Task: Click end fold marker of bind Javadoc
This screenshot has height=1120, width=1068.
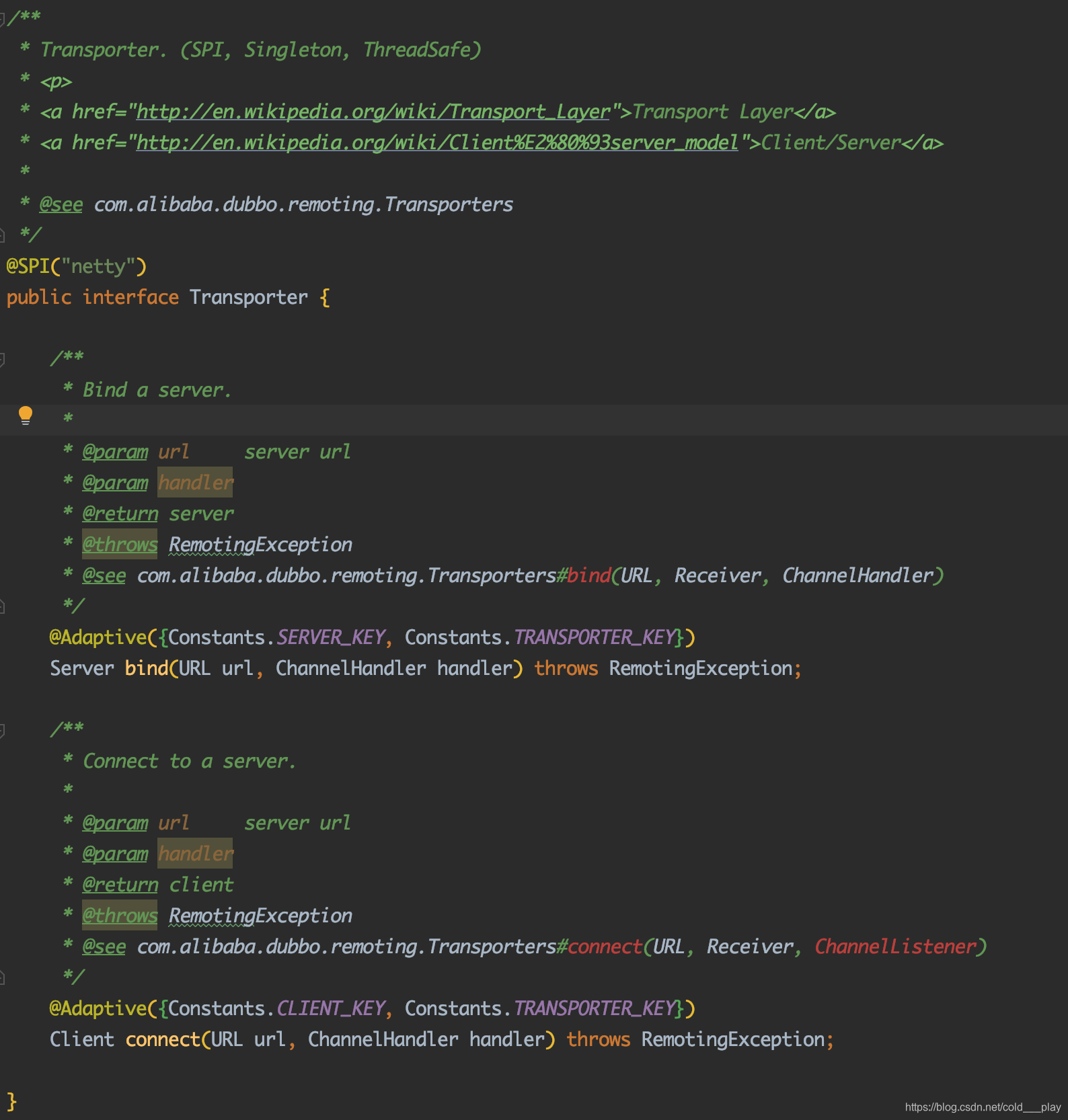Action: tap(2, 606)
